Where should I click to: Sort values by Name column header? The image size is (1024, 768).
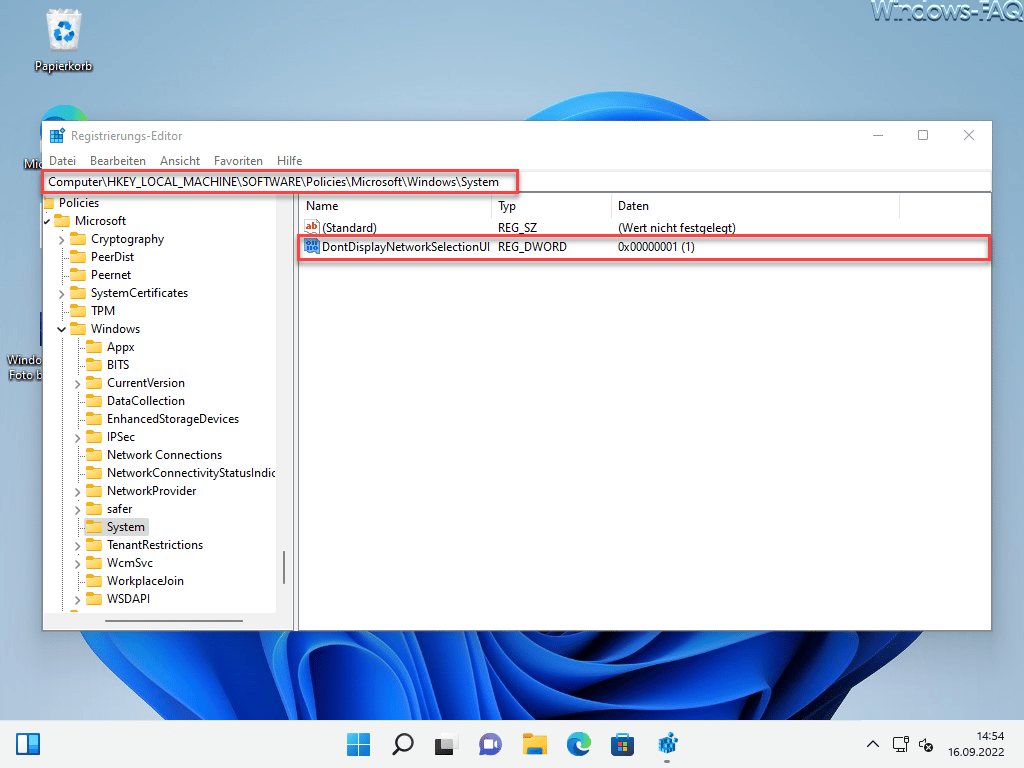pyautogui.click(x=395, y=206)
